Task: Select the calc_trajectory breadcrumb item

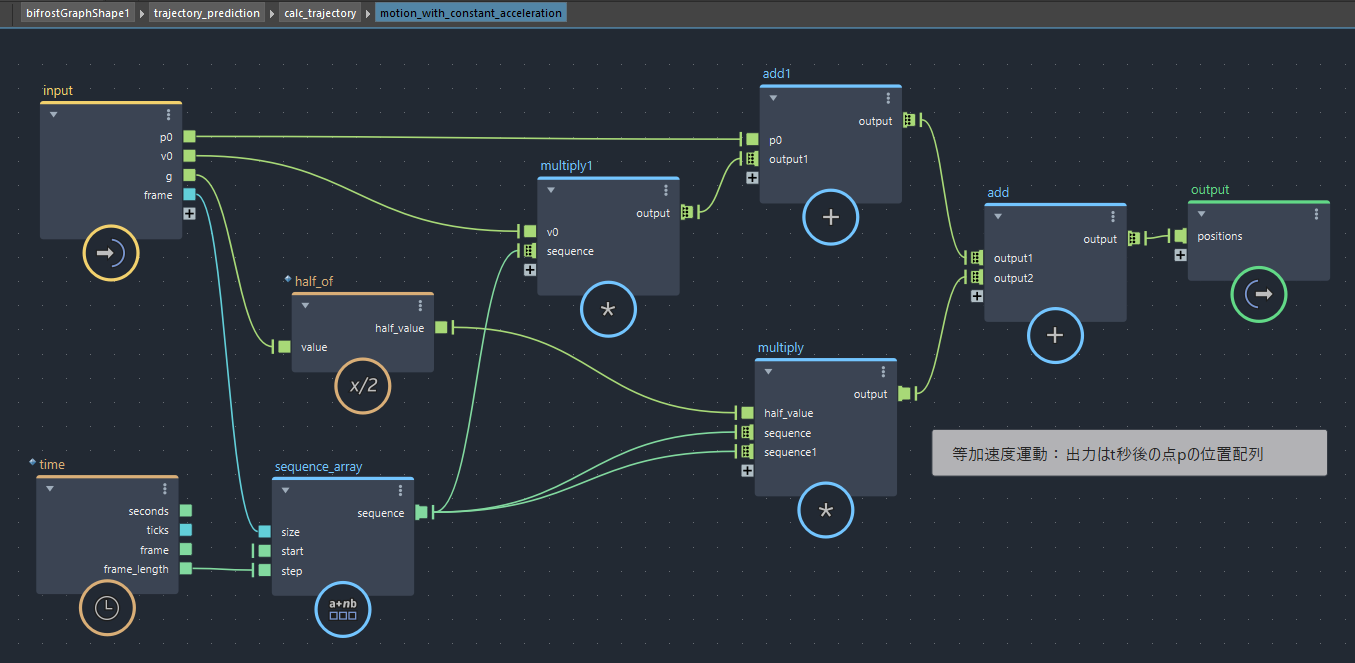Action: [x=320, y=13]
